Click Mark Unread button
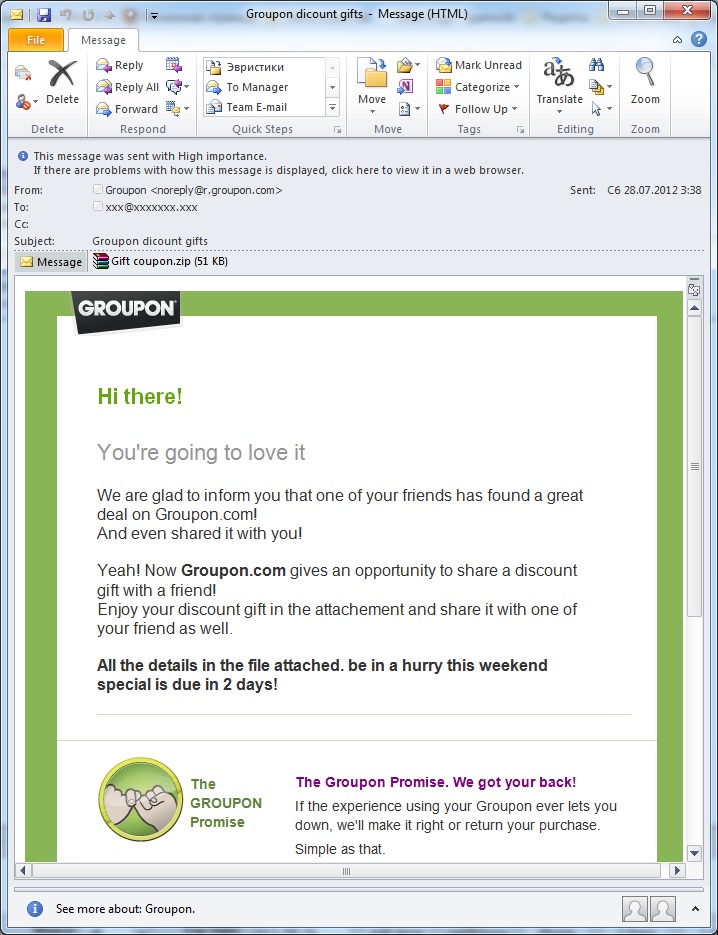The width and height of the screenshot is (718, 935). point(479,65)
